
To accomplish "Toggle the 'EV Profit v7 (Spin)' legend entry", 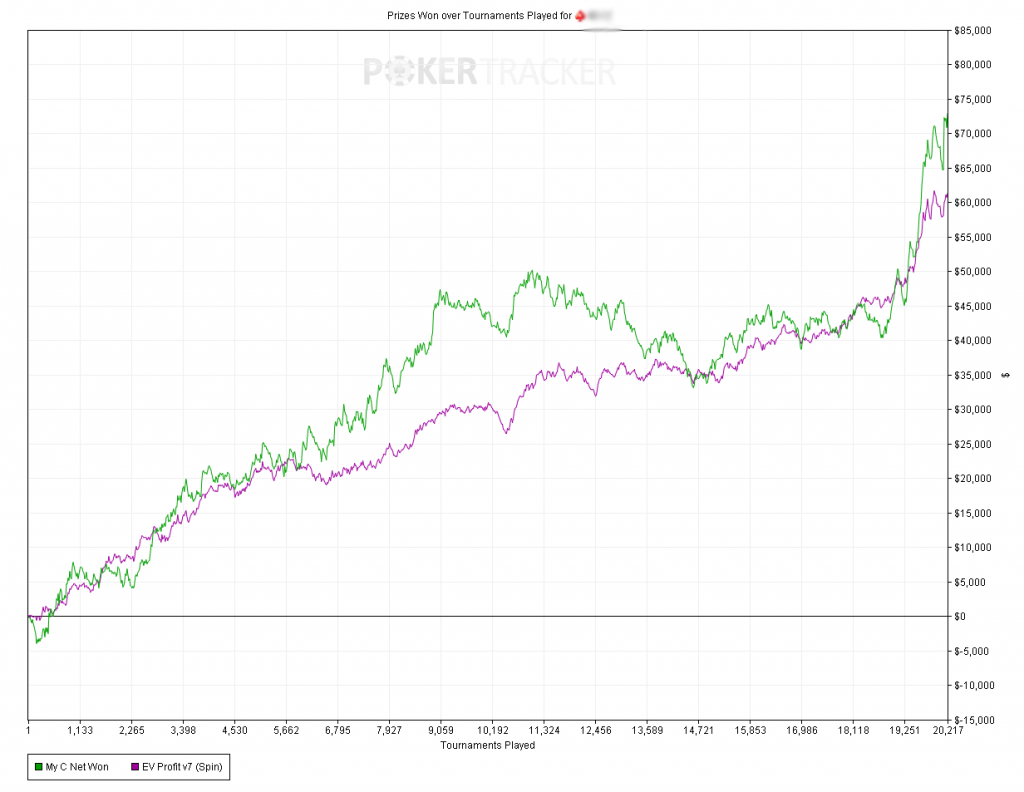I will (180, 767).
